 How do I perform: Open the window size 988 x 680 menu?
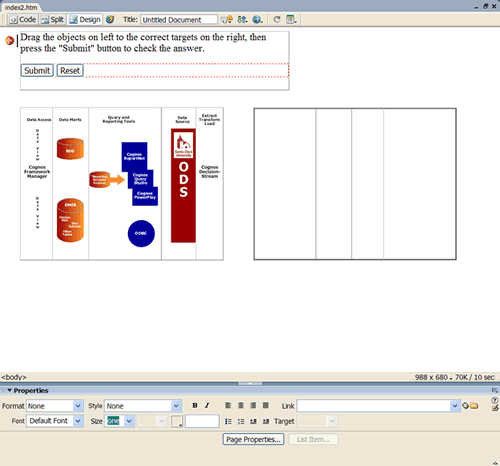click(433, 377)
